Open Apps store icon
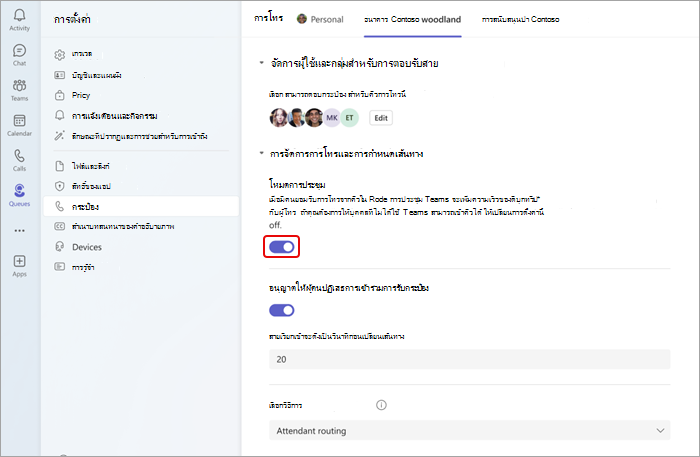Image resolution: width=700 pixels, height=457 pixels. pos(19,261)
